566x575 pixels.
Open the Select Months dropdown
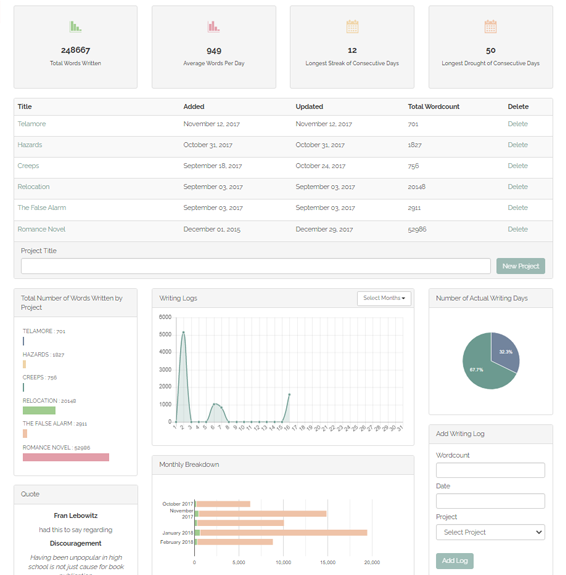click(x=384, y=298)
